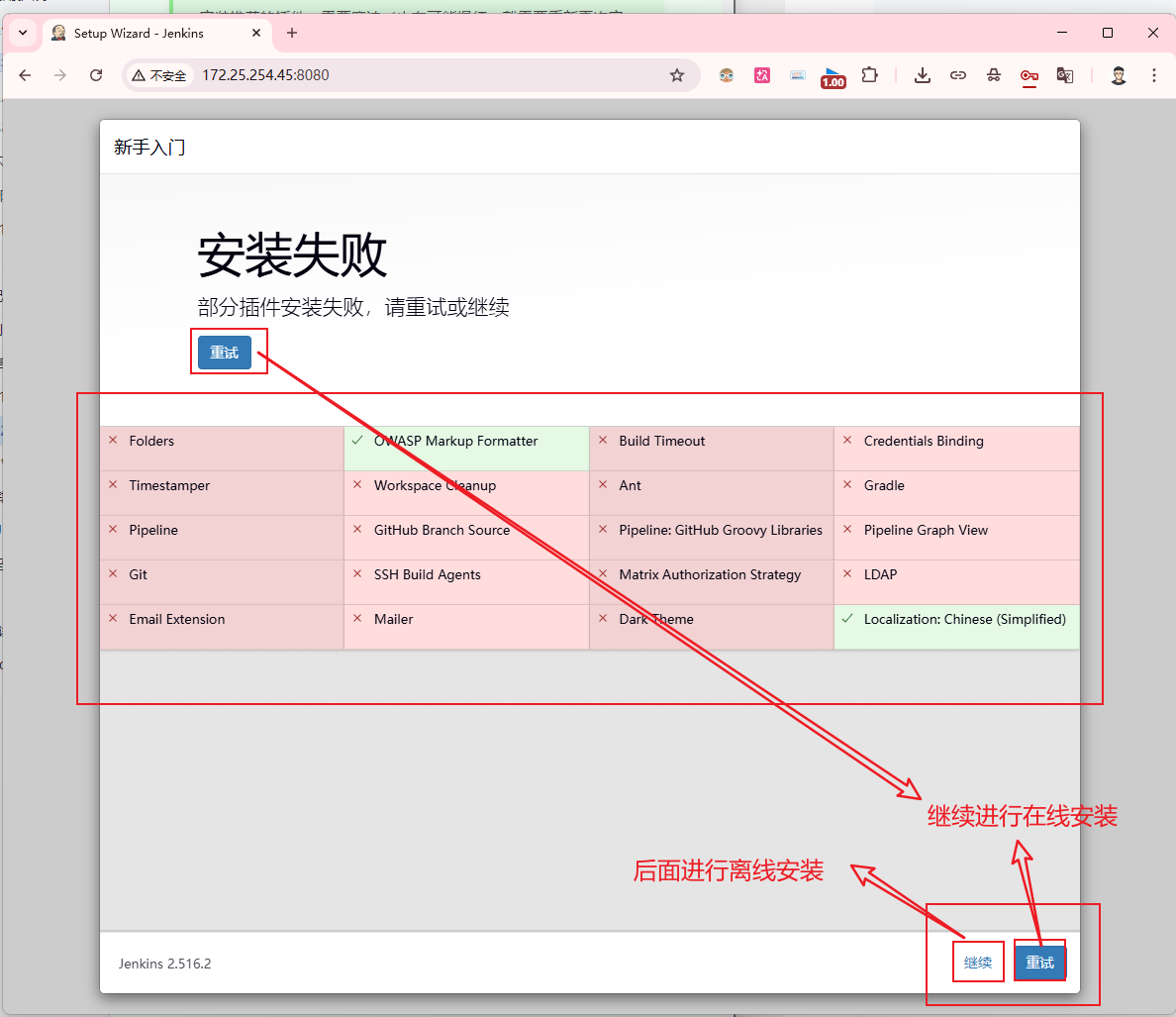Open the downloads tray icon
The height and width of the screenshot is (1017, 1176).
pos(923,75)
